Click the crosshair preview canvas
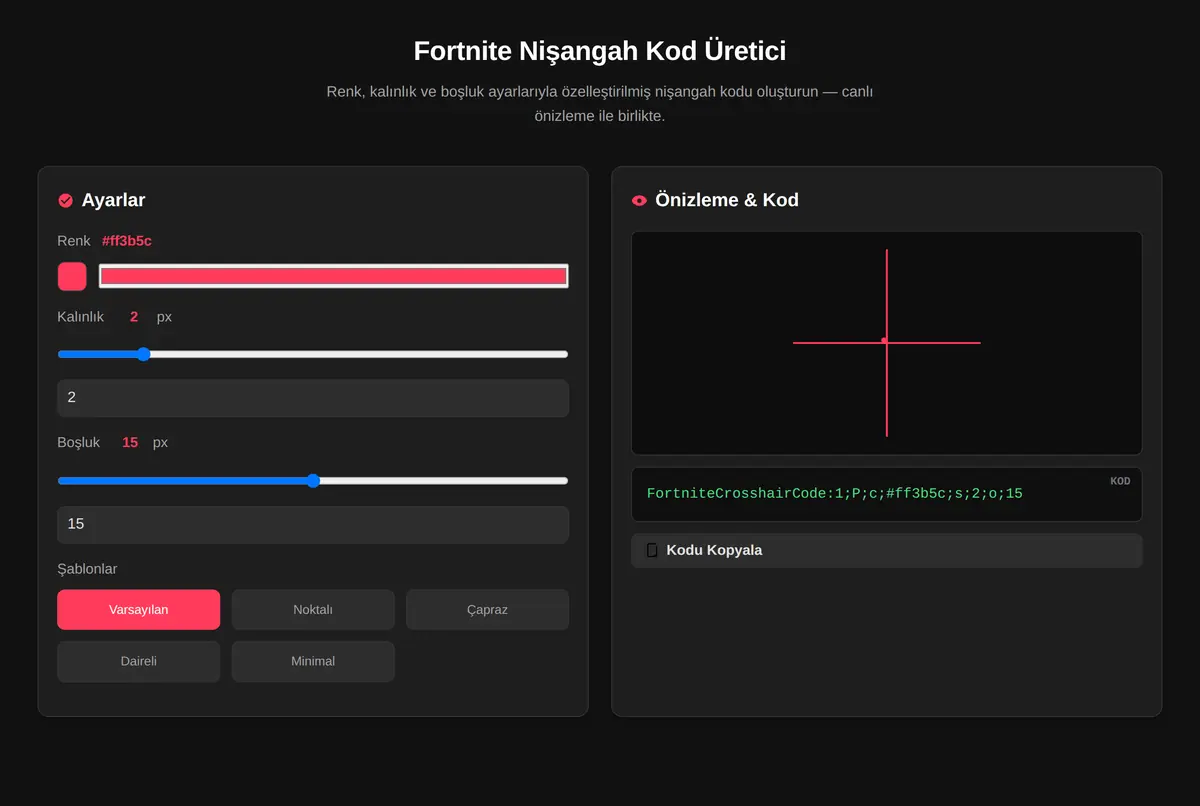Image resolution: width=1200 pixels, height=806 pixels. pyautogui.click(x=887, y=343)
